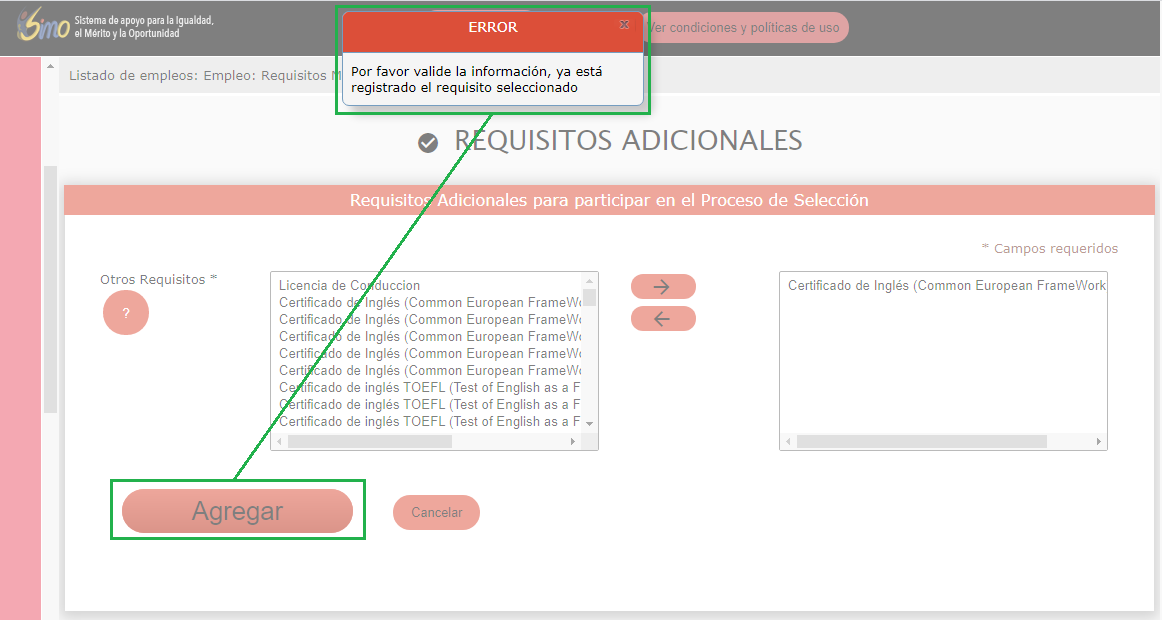Click the Agregar button
This screenshot has height=620, width=1162.
[237, 511]
